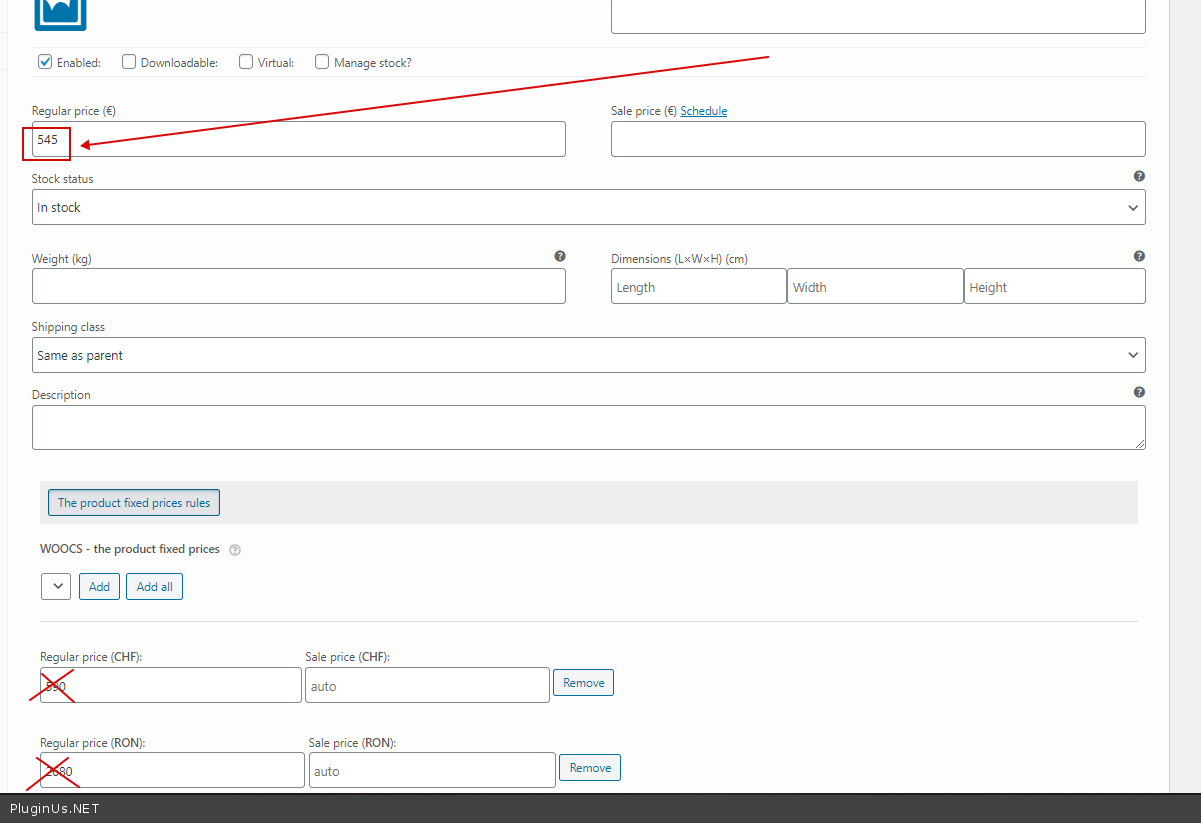
Task: Click the Weight help question icon
Action: pos(560,256)
